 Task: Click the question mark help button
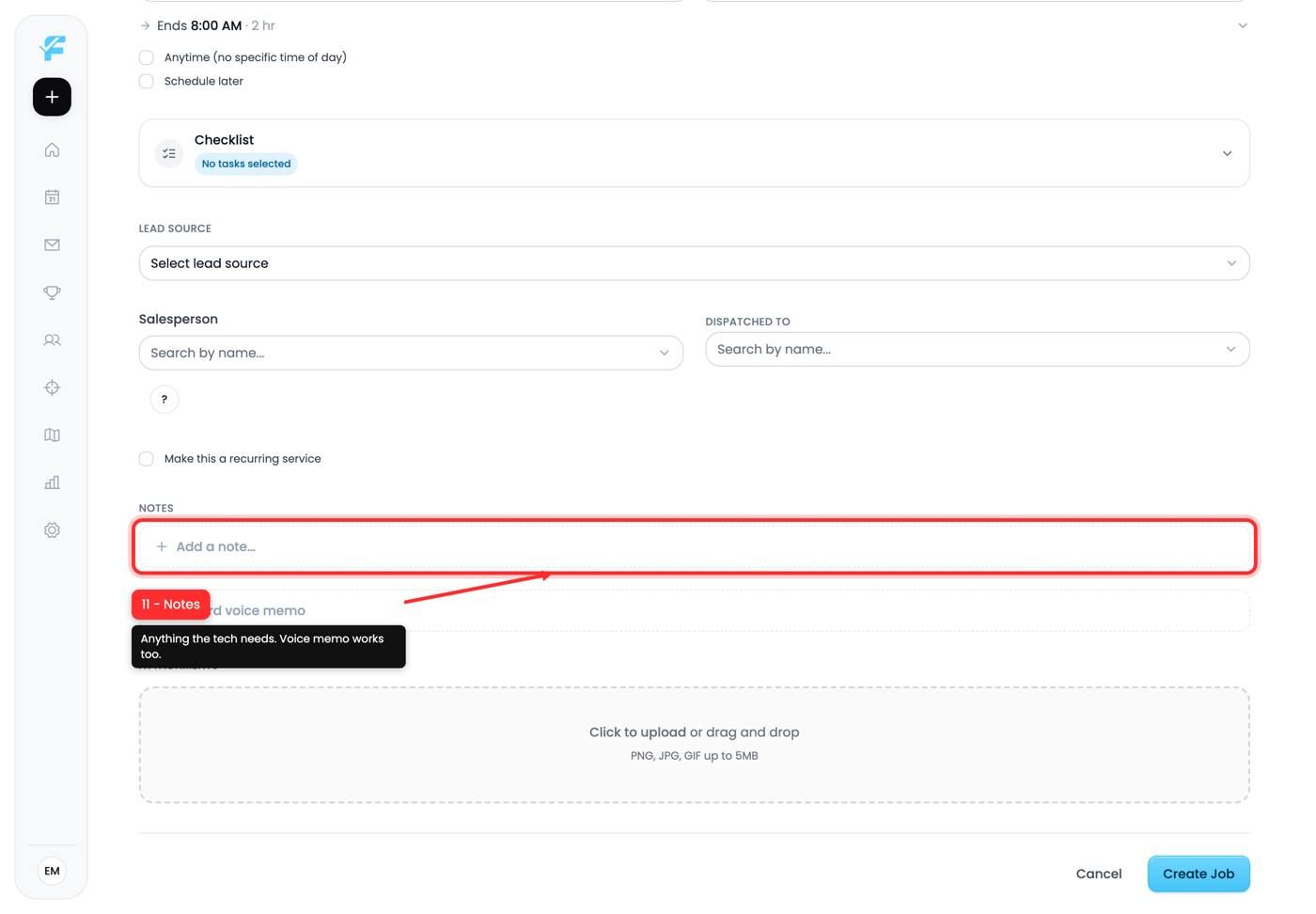164,400
